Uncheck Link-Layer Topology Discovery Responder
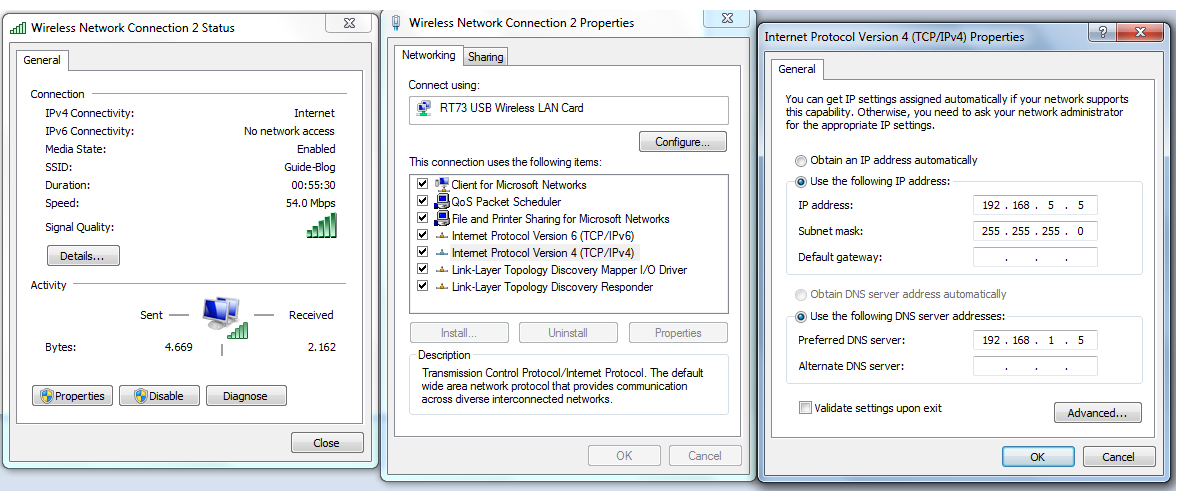 tap(422, 287)
